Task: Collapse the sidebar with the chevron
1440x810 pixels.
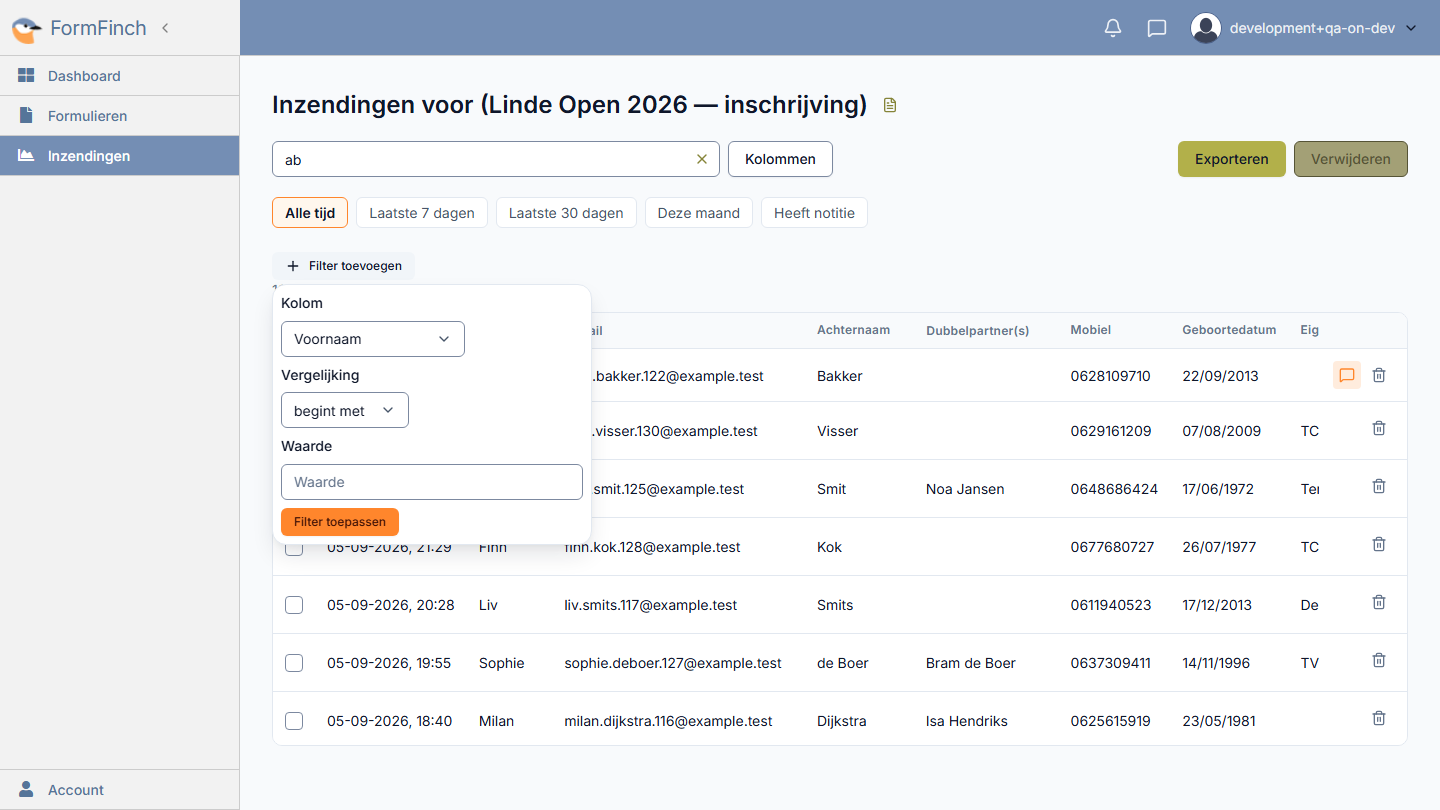Action: (x=165, y=28)
